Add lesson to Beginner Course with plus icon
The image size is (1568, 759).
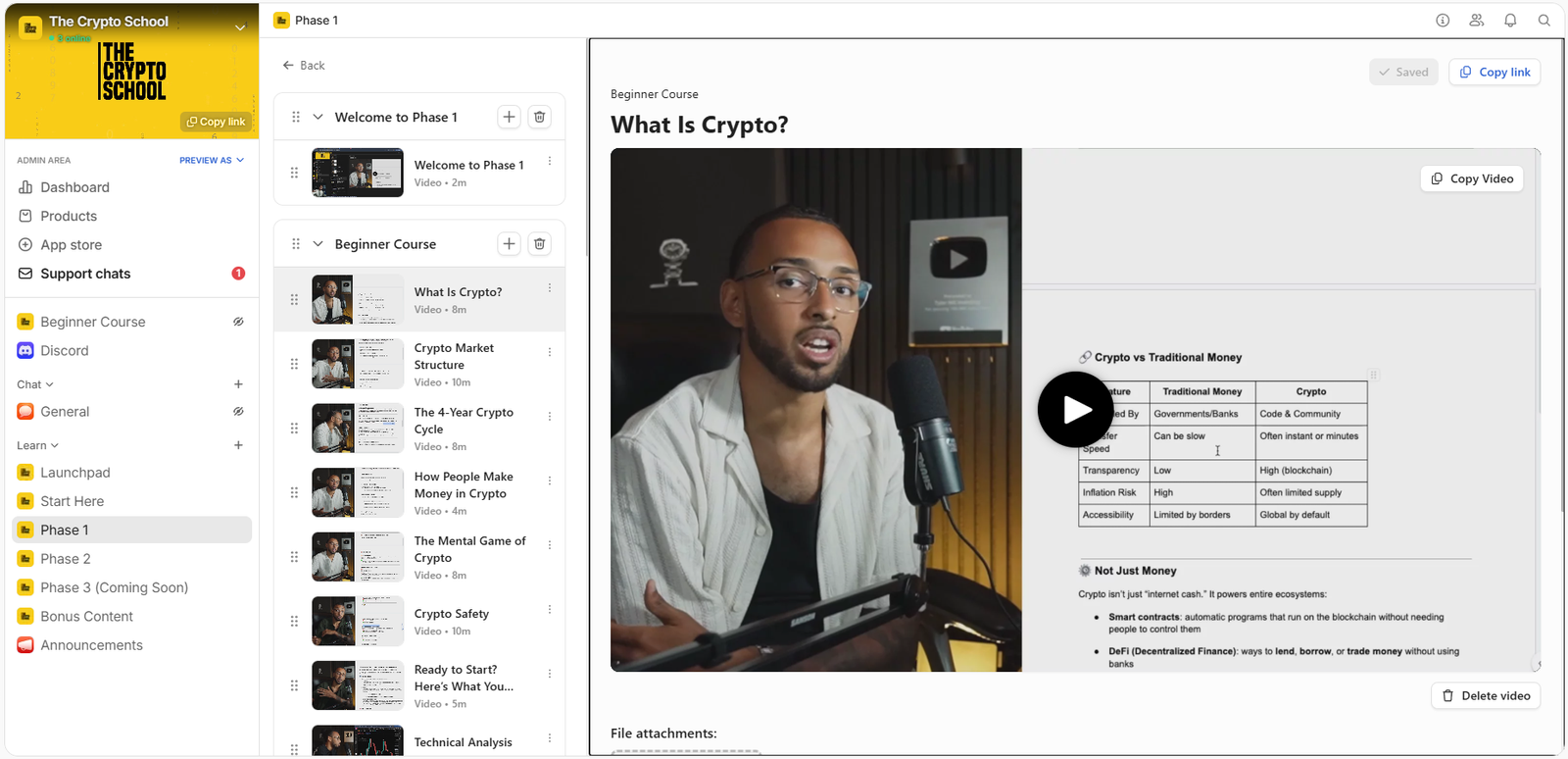509,244
